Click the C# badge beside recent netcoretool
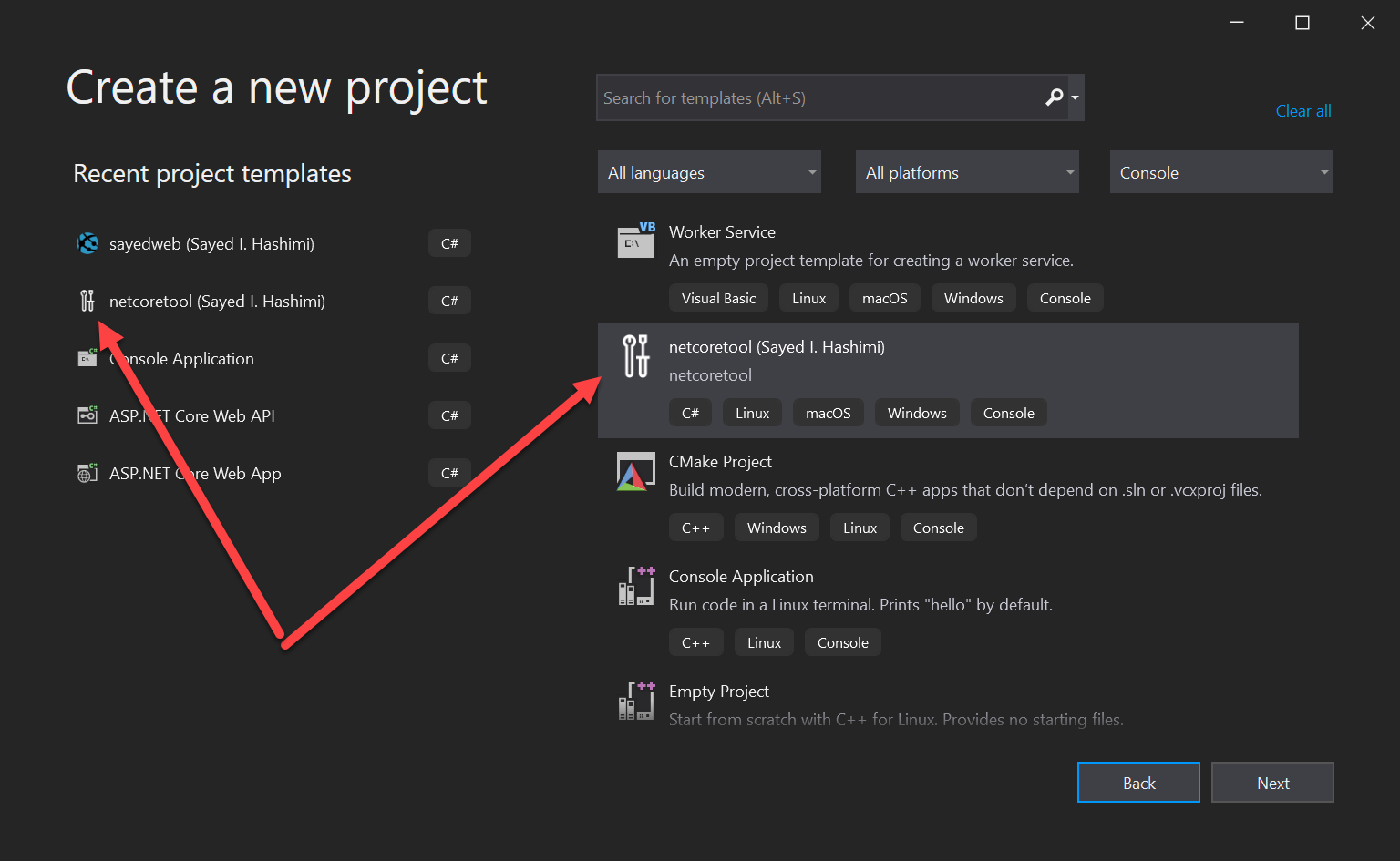 point(449,301)
